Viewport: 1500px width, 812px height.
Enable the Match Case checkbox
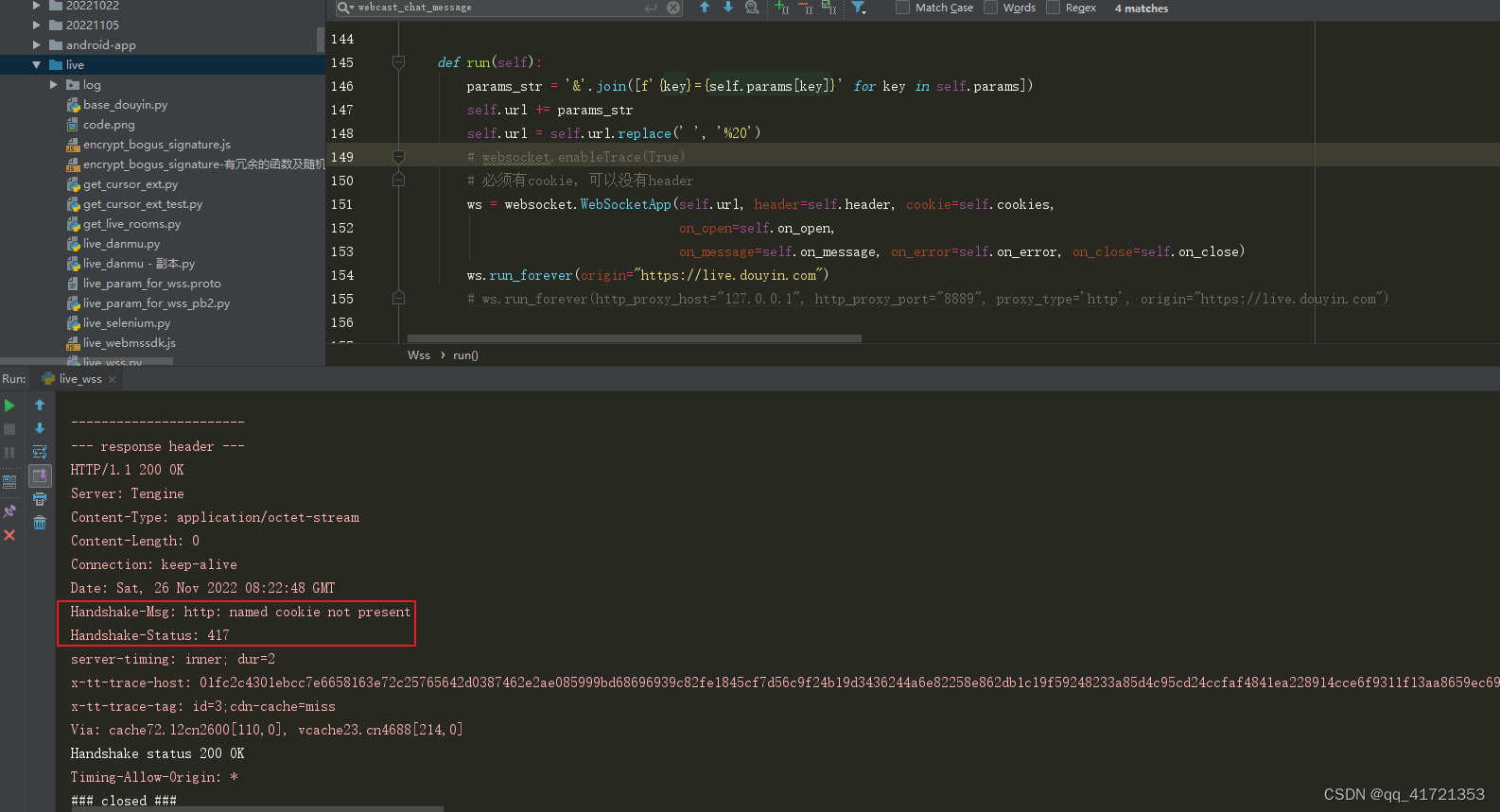(903, 8)
